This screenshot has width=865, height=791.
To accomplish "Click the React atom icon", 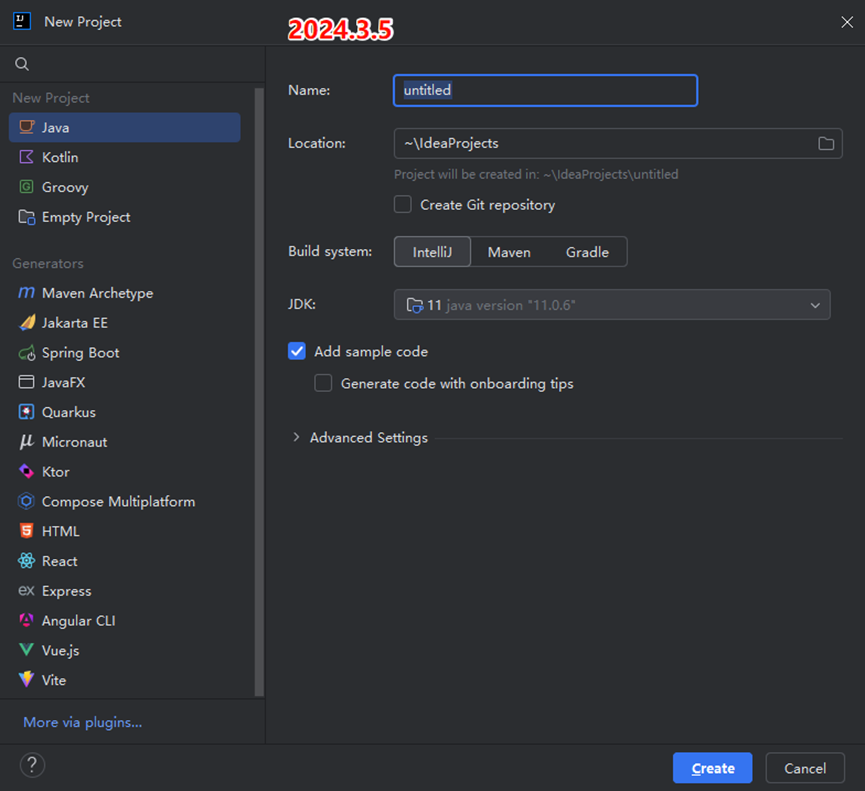I will (26, 561).
